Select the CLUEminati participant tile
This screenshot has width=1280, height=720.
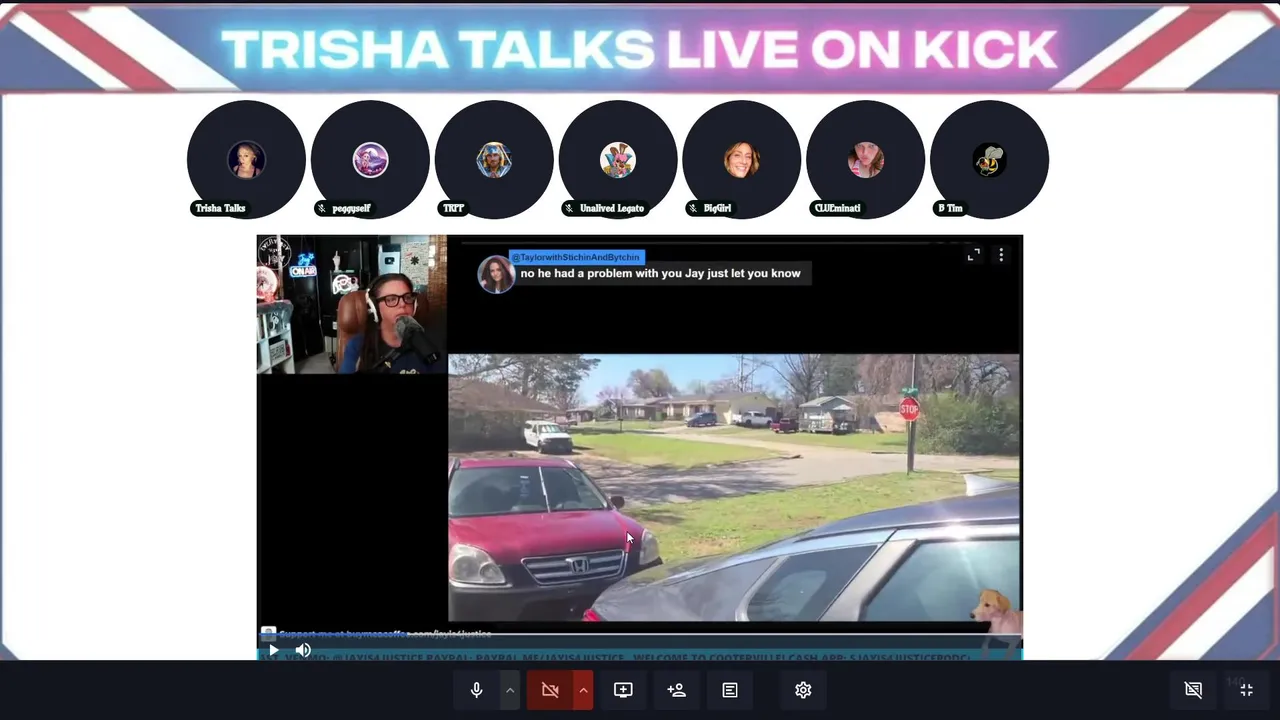tap(865, 159)
